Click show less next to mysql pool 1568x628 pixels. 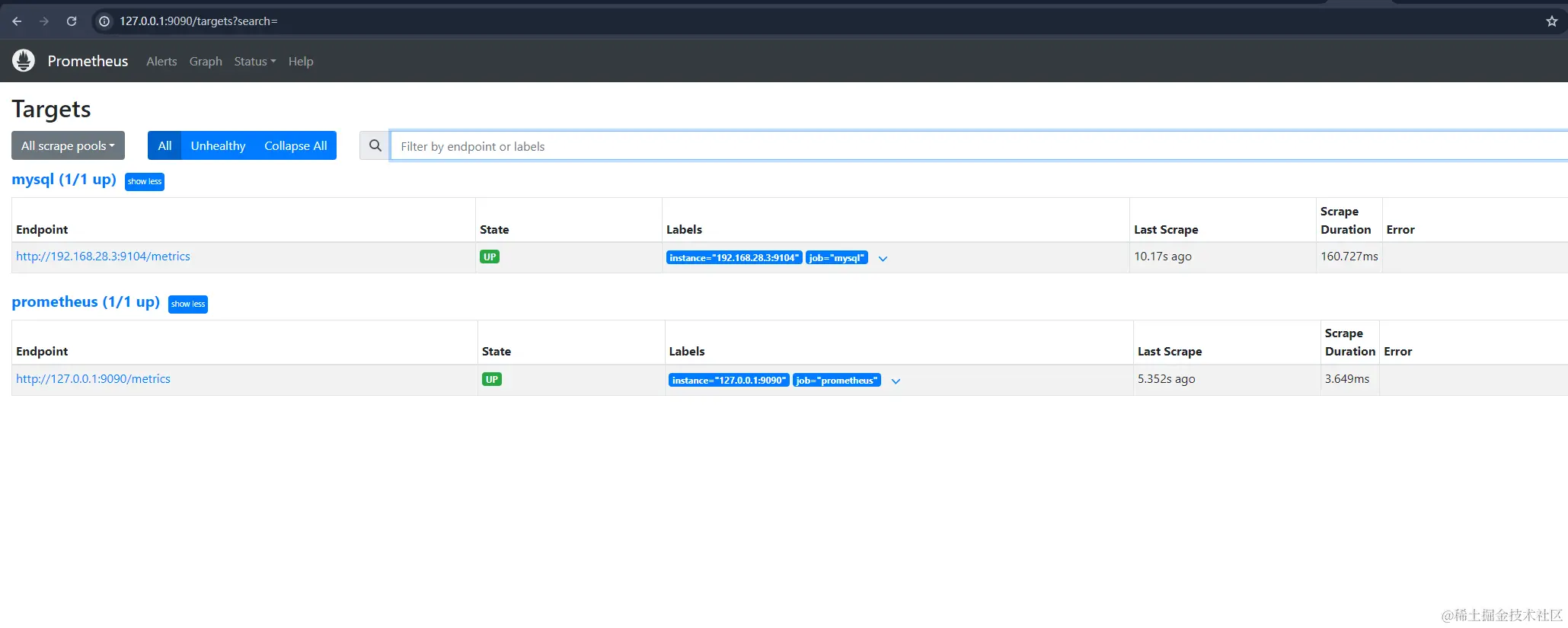pyautogui.click(x=145, y=181)
